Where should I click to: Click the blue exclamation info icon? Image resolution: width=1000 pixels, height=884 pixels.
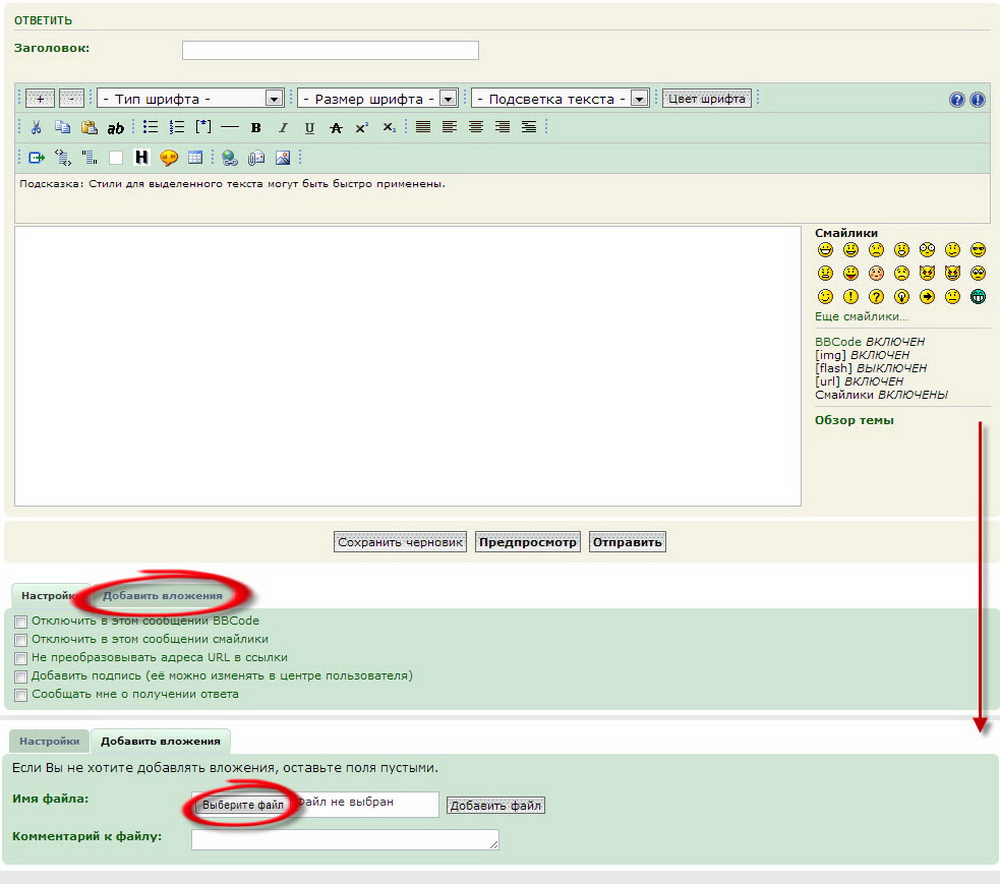click(977, 99)
